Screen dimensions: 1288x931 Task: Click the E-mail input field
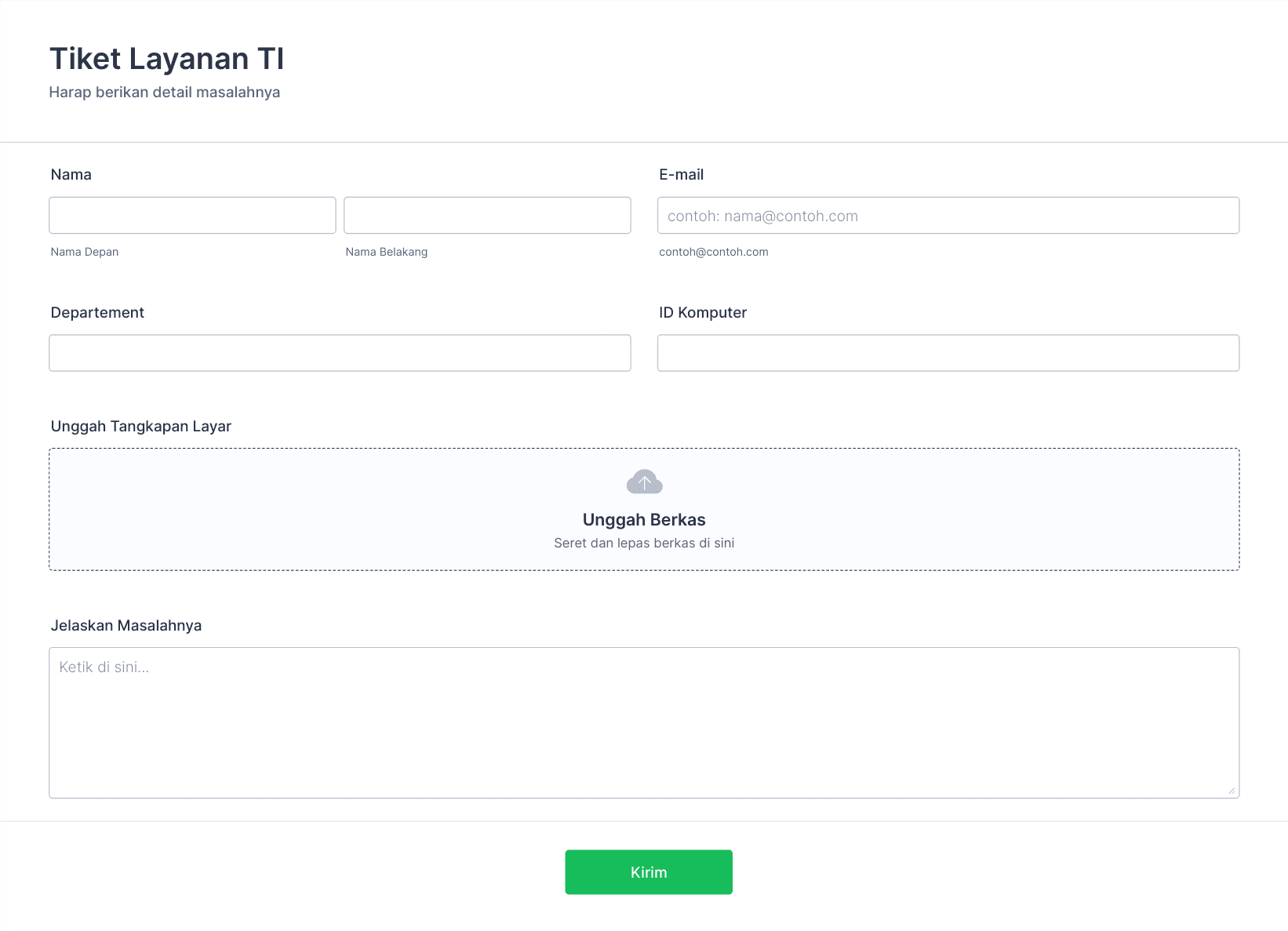[948, 215]
